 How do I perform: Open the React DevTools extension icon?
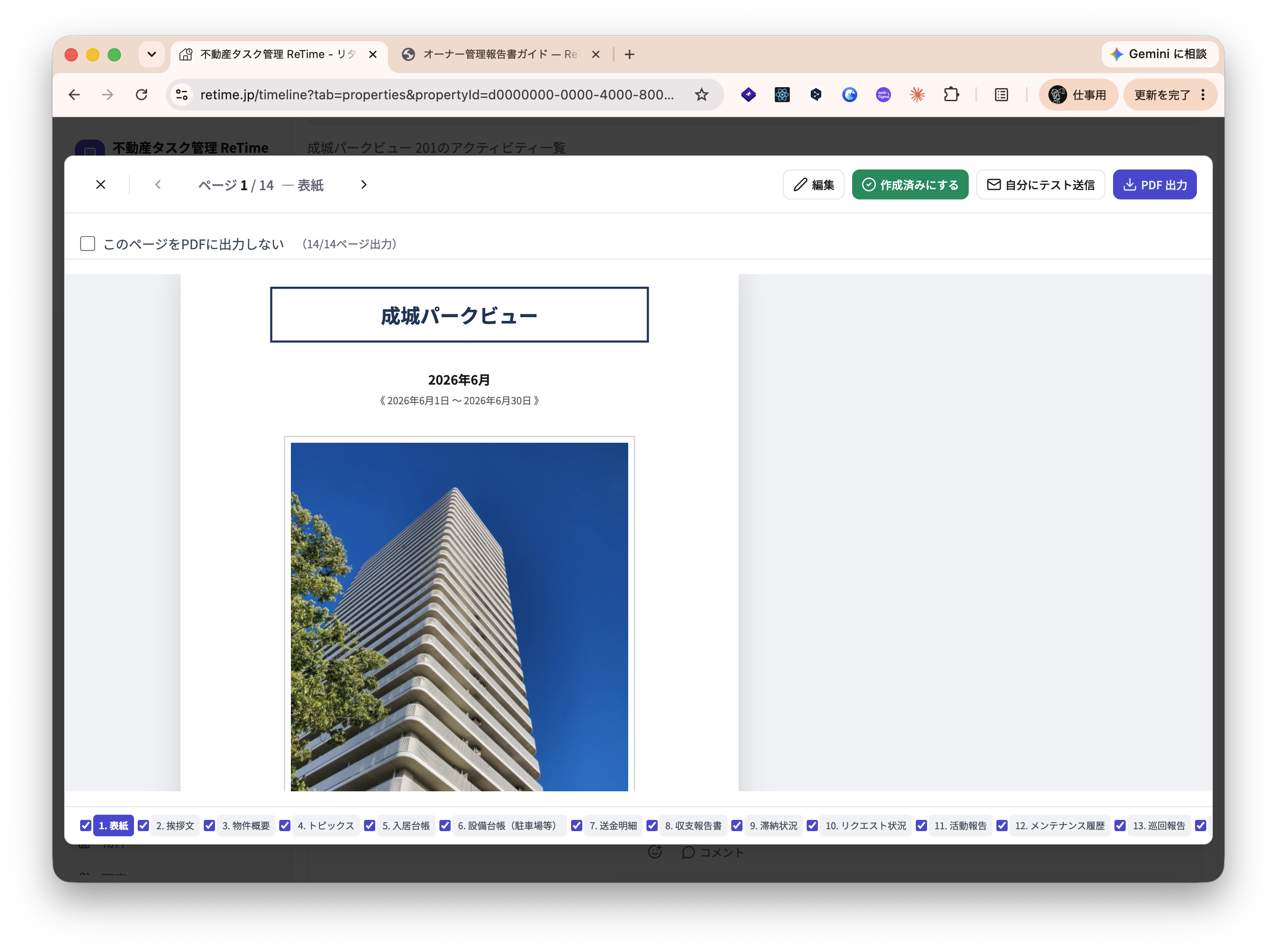tap(782, 95)
